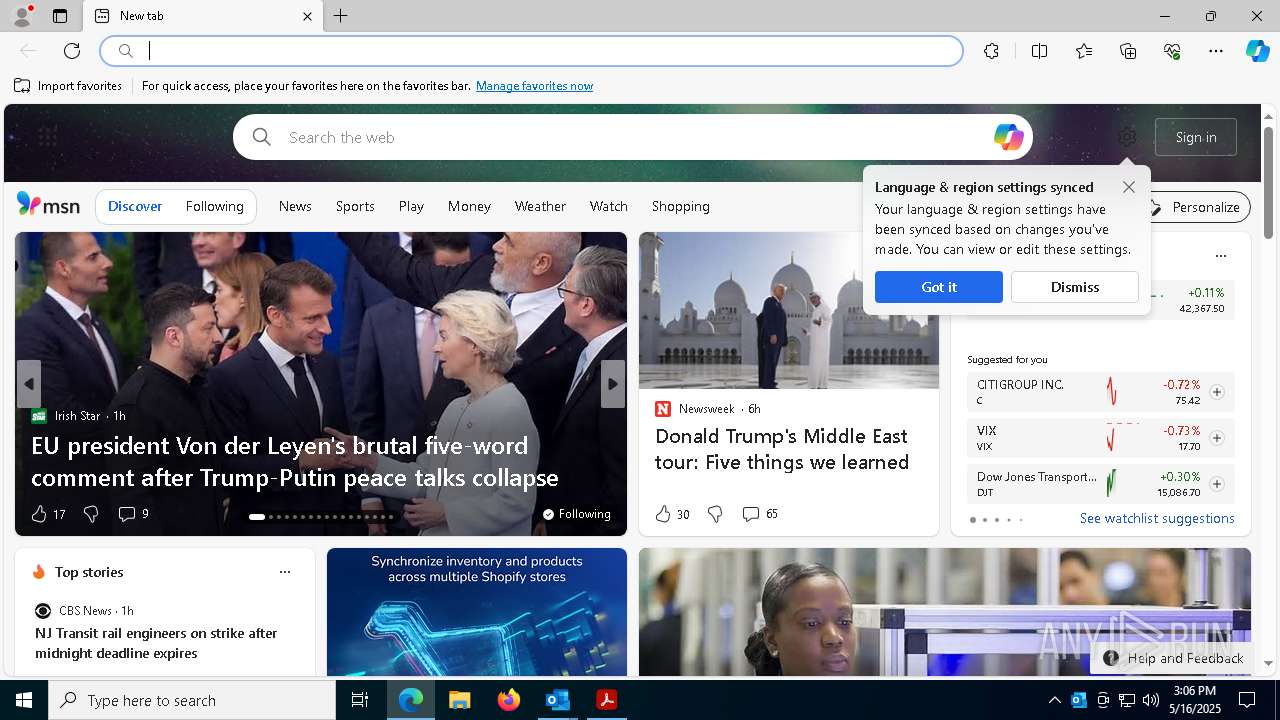Open Adobe Acrobat from taskbar

pos(606,700)
